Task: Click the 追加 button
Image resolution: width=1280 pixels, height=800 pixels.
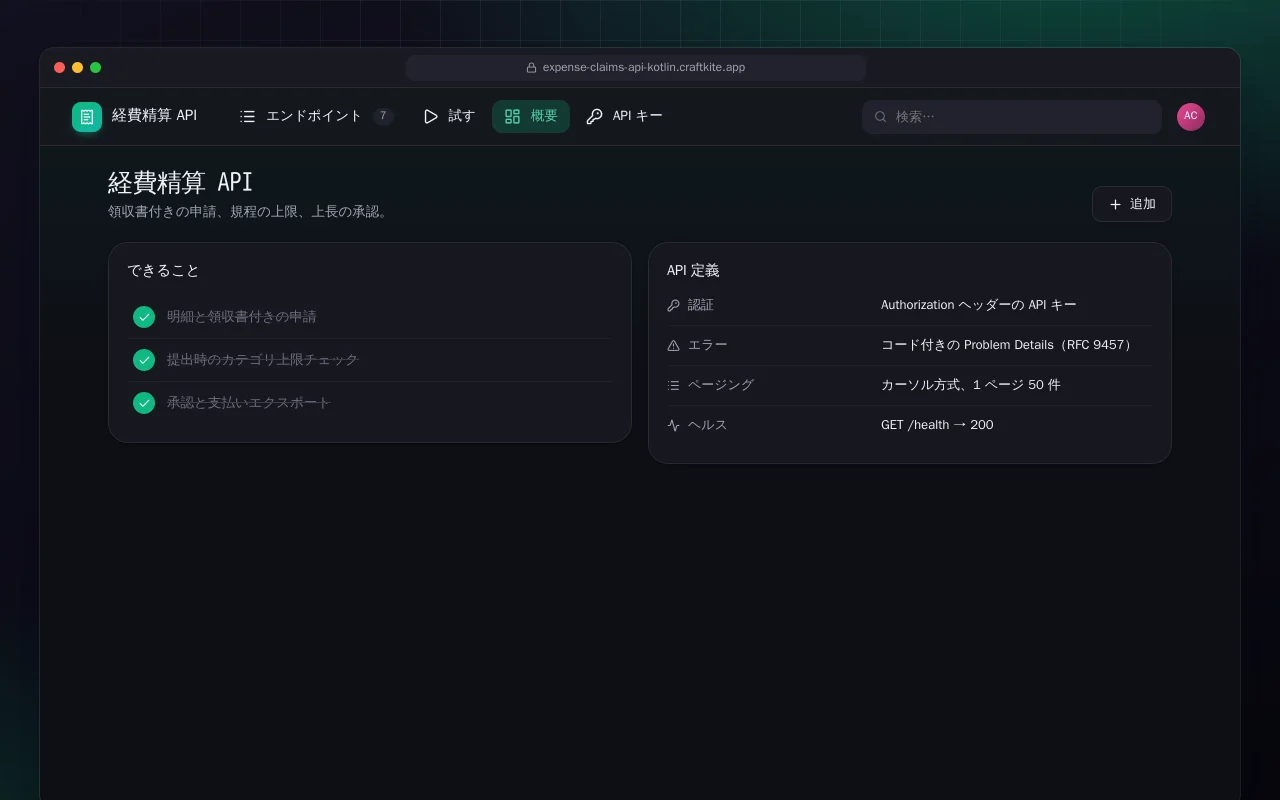Action: tap(1132, 204)
